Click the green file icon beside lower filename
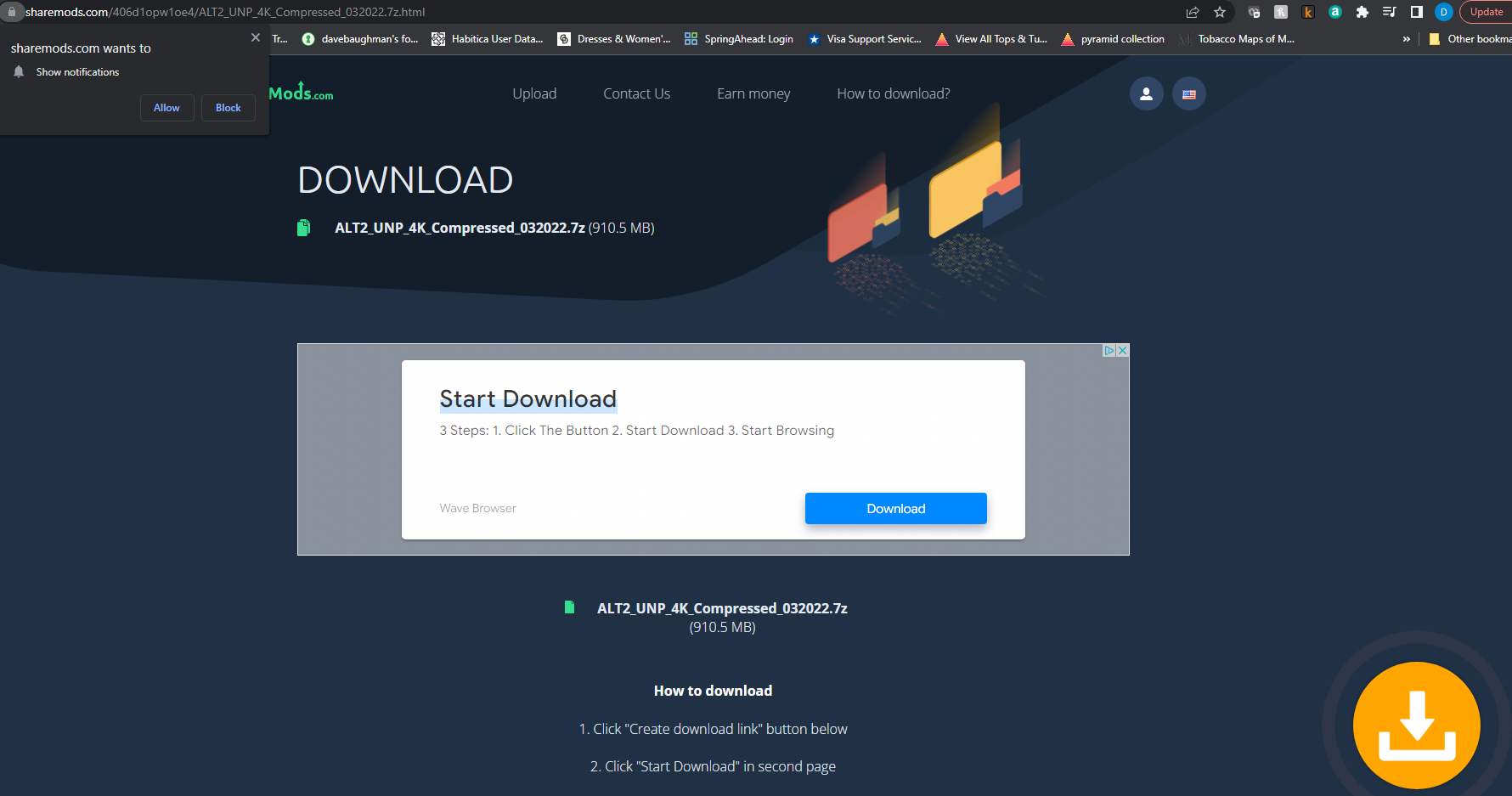The image size is (1512, 796). [570, 607]
